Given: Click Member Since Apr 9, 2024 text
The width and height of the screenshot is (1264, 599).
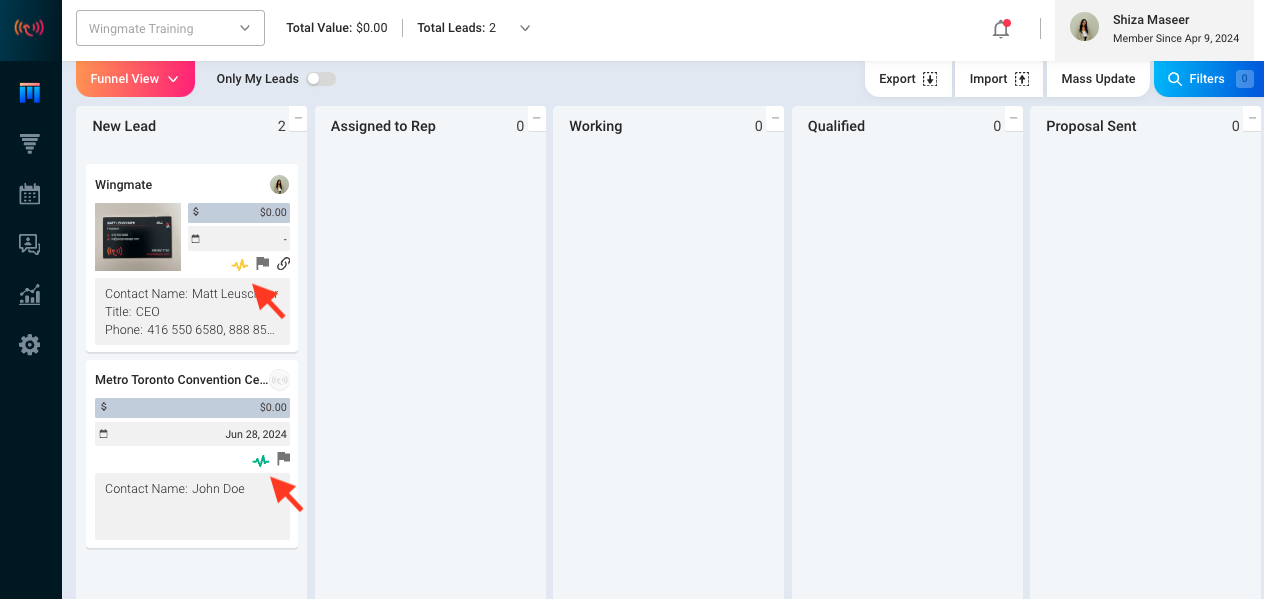Looking at the screenshot, I should (1176, 39).
